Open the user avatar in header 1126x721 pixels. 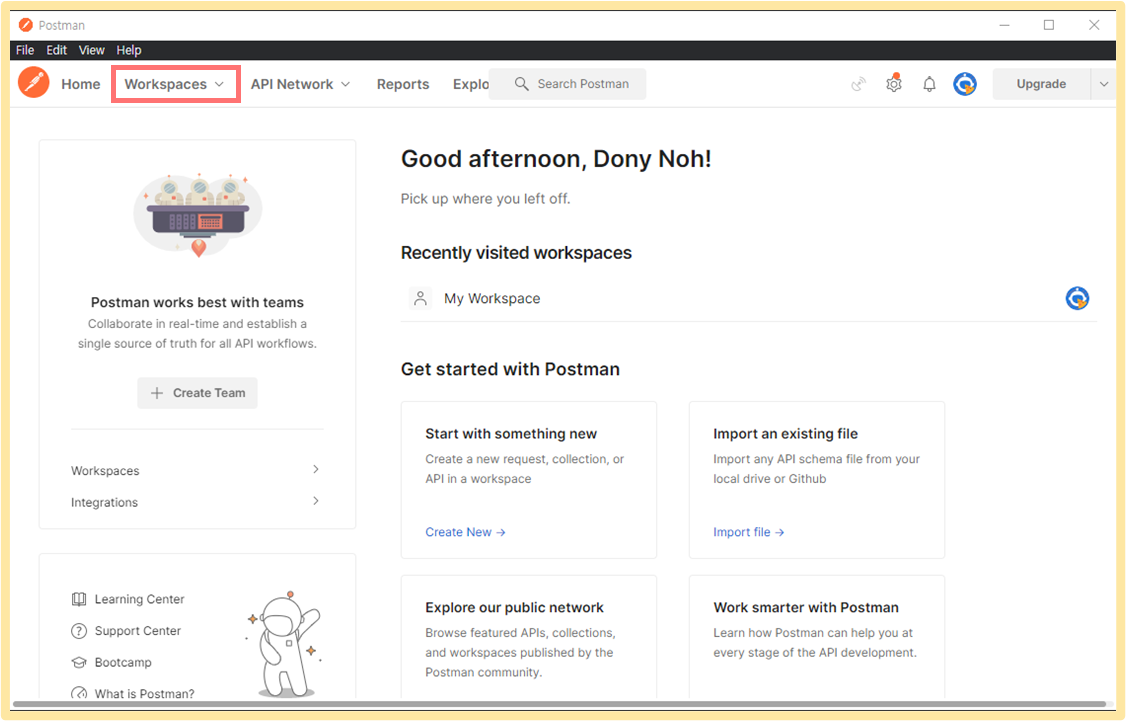(x=964, y=84)
